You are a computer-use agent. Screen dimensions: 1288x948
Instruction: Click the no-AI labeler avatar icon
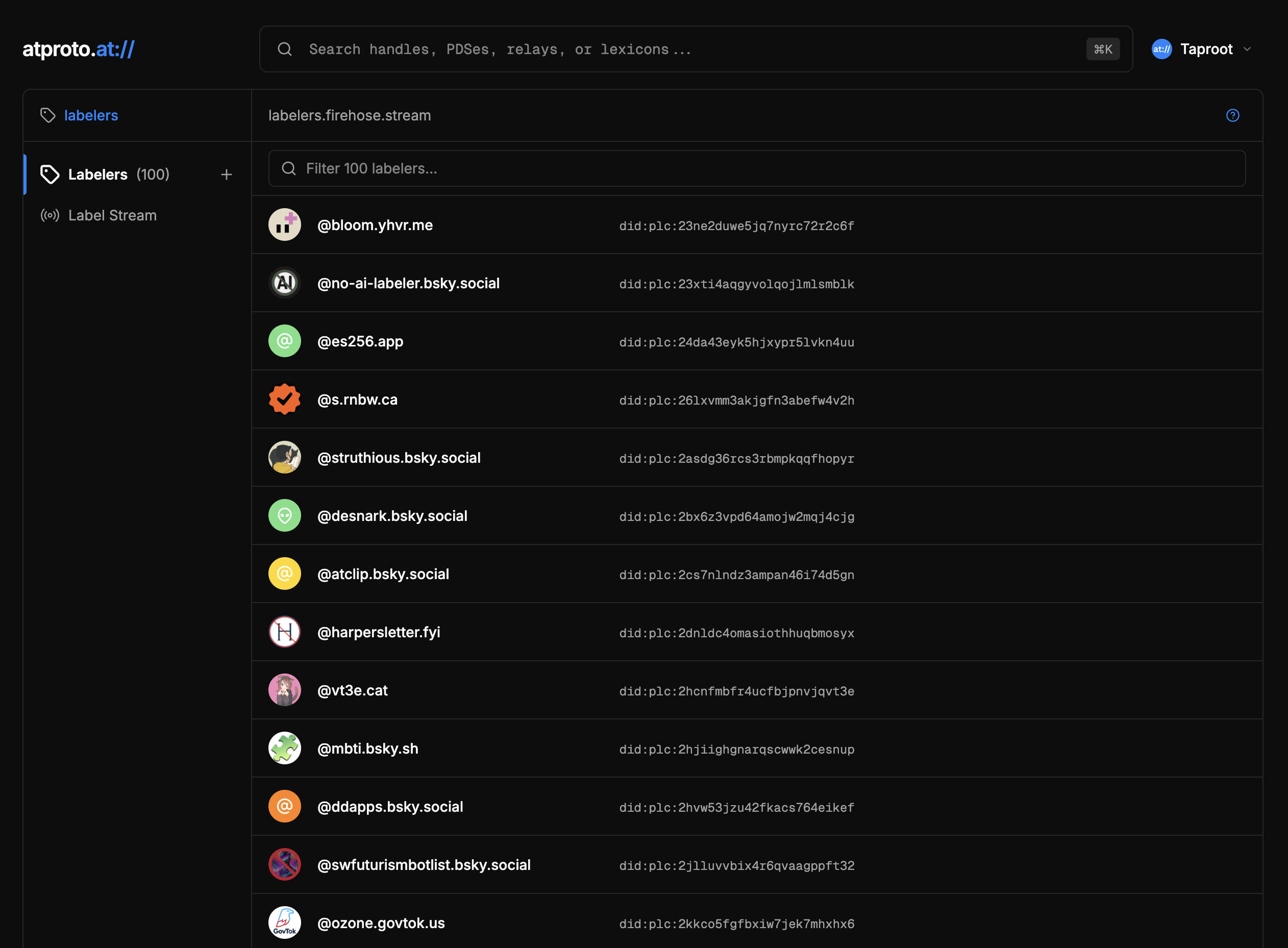point(285,283)
